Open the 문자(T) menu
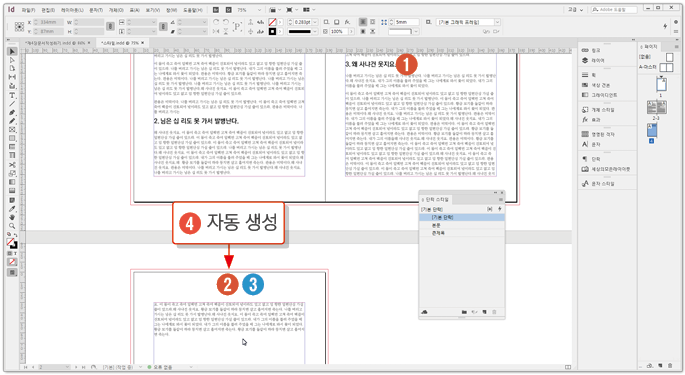Screen dimensions: 685x375 tap(96, 10)
